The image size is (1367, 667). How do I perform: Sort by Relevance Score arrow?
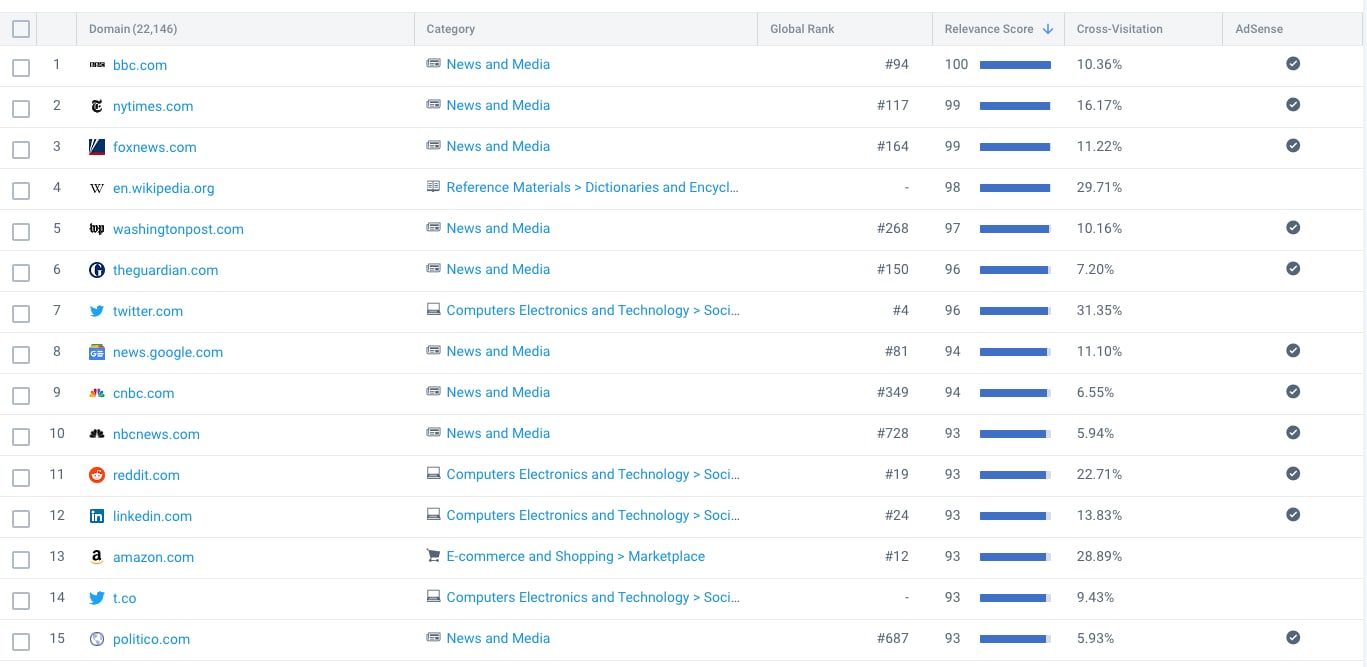1048,29
